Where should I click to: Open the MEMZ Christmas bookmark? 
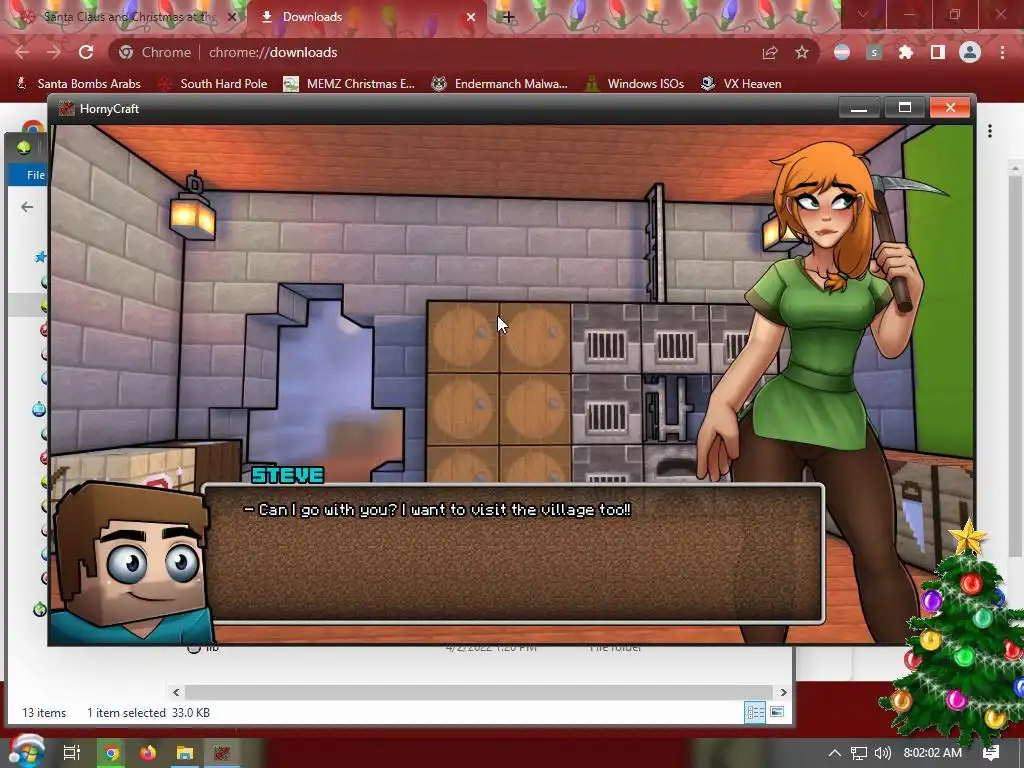click(349, 84)
